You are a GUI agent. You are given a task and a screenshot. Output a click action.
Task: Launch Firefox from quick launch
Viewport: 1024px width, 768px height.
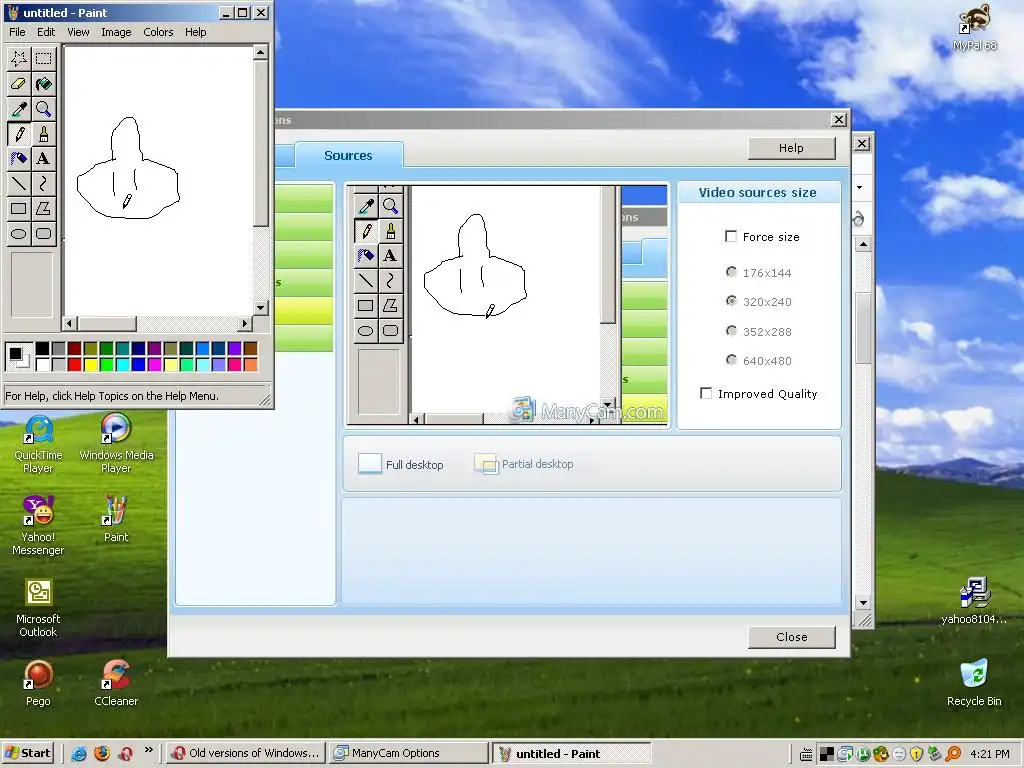[102, 754]
